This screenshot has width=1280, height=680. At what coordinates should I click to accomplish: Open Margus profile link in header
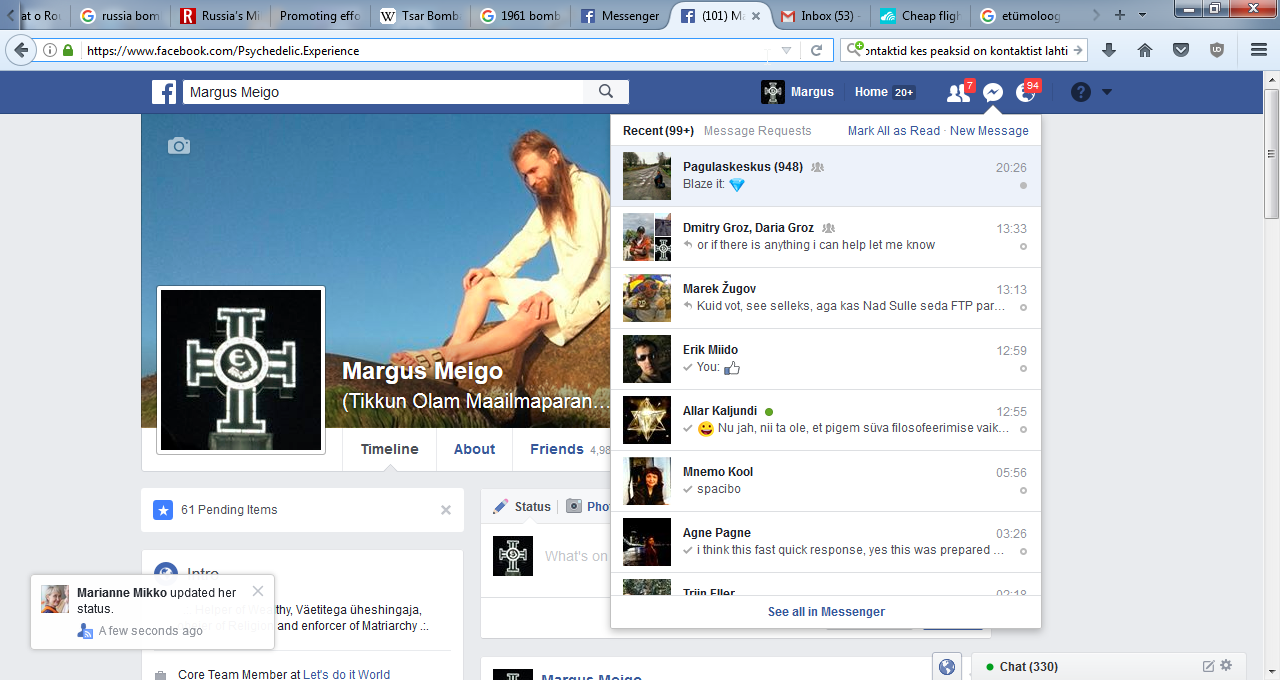pyautogui.click(x=797, y=92)
